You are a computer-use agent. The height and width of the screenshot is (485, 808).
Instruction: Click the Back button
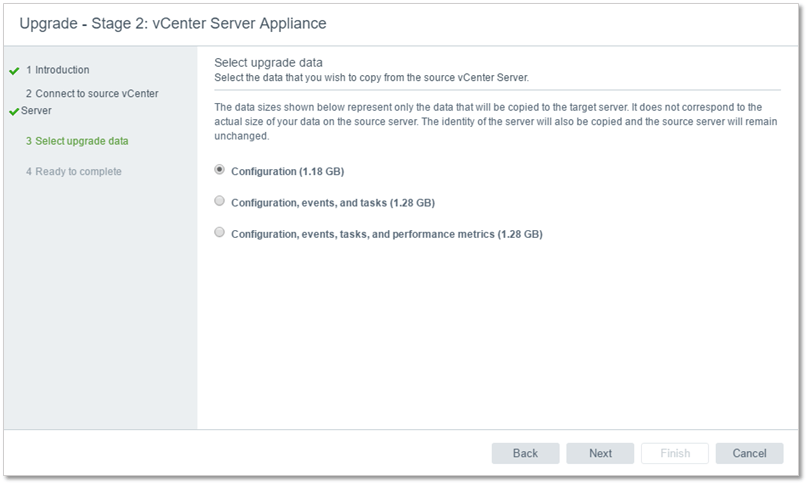[525, 454]
